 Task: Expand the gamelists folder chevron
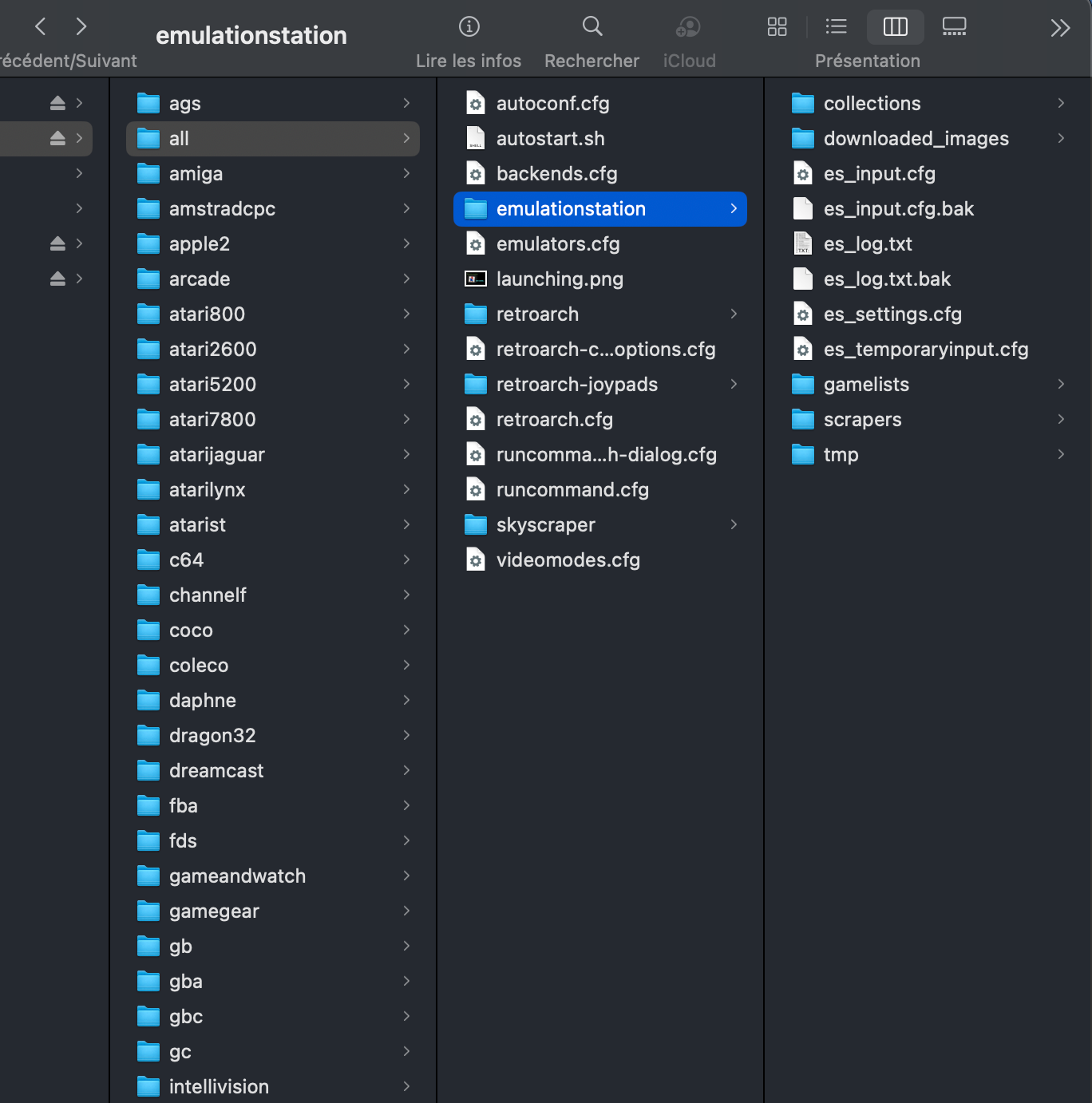click(1061, 384)
